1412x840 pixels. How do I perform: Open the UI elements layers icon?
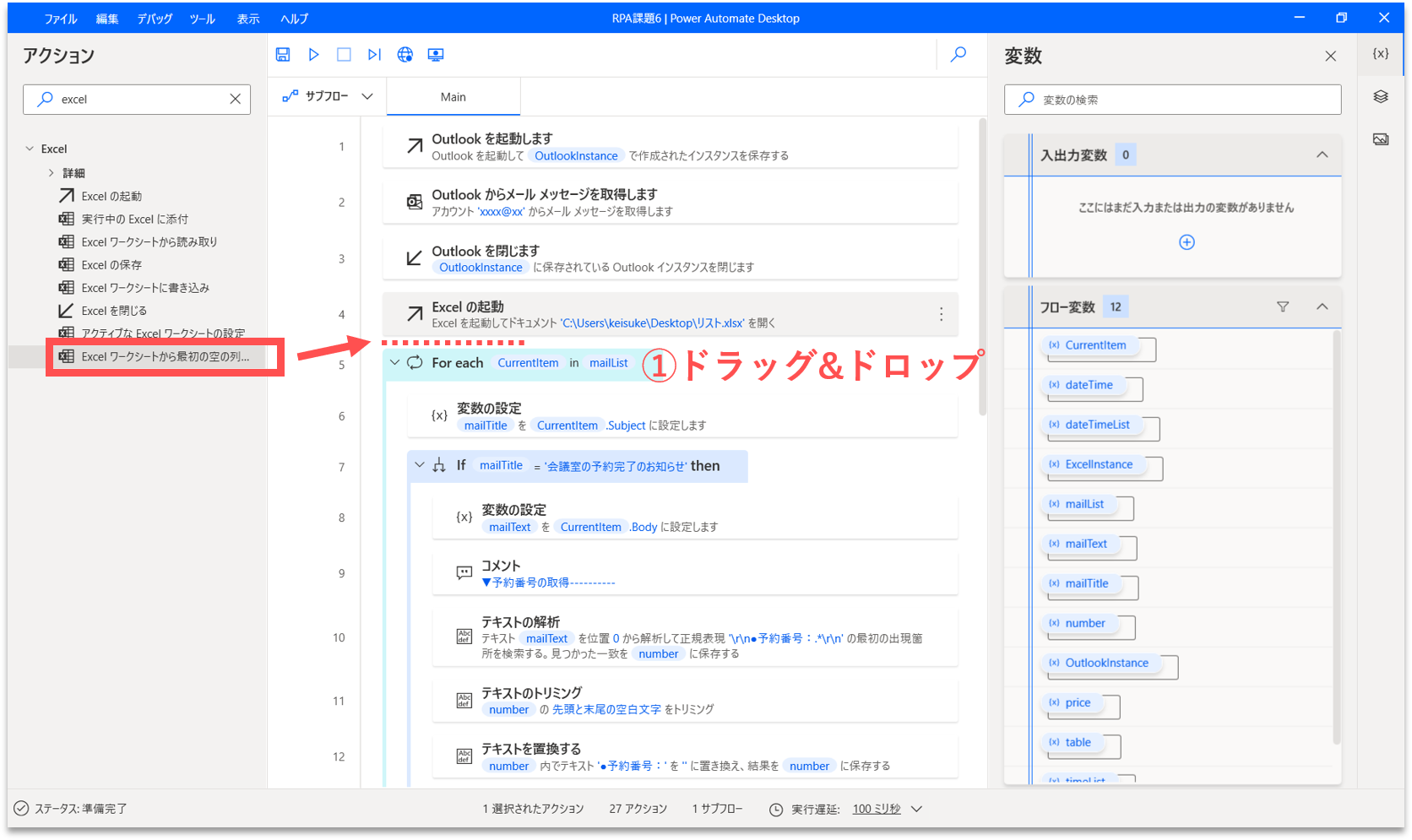[x=1381, y=97]
